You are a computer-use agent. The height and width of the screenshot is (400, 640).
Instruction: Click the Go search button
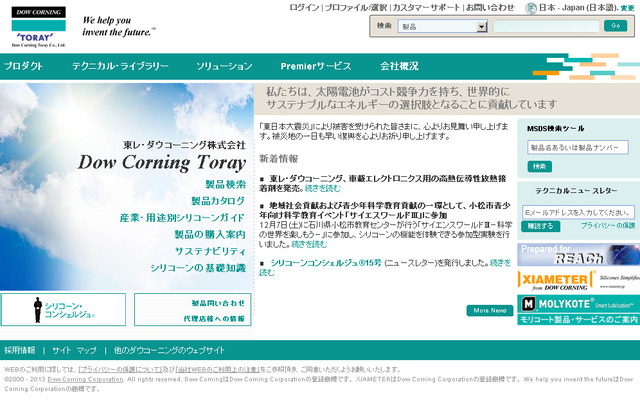coord(616,26)
